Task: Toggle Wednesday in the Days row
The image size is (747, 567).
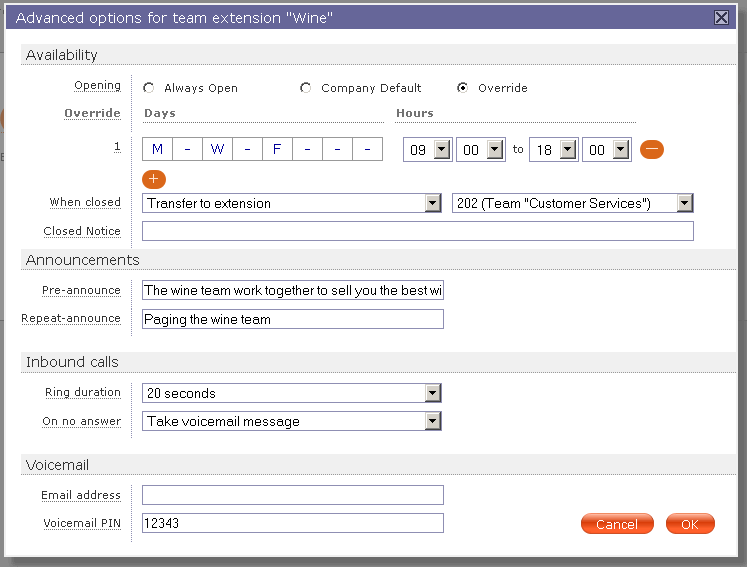Action: pos(217,149)
